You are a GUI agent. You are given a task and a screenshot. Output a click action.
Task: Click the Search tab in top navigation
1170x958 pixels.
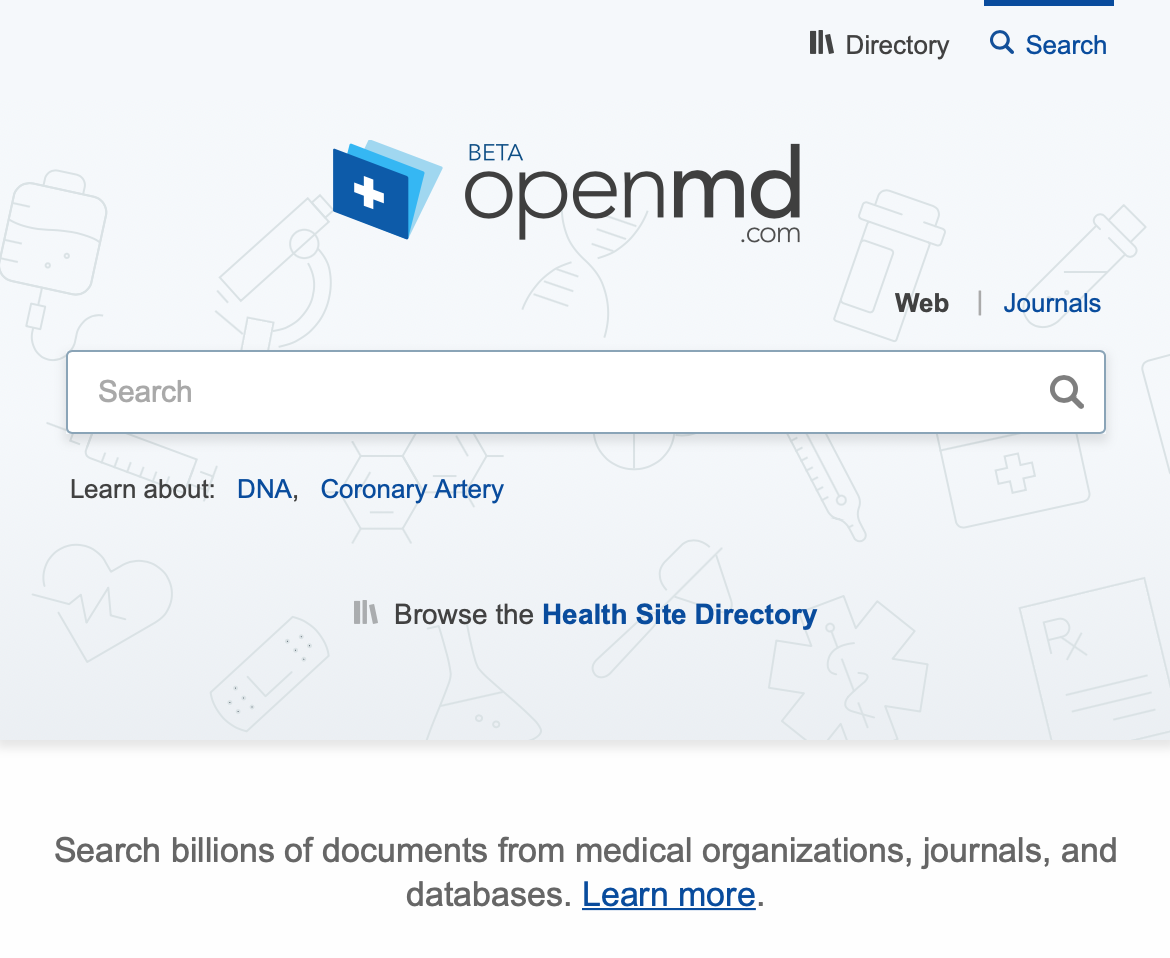pyautogui.click(x=1048, y=45)
